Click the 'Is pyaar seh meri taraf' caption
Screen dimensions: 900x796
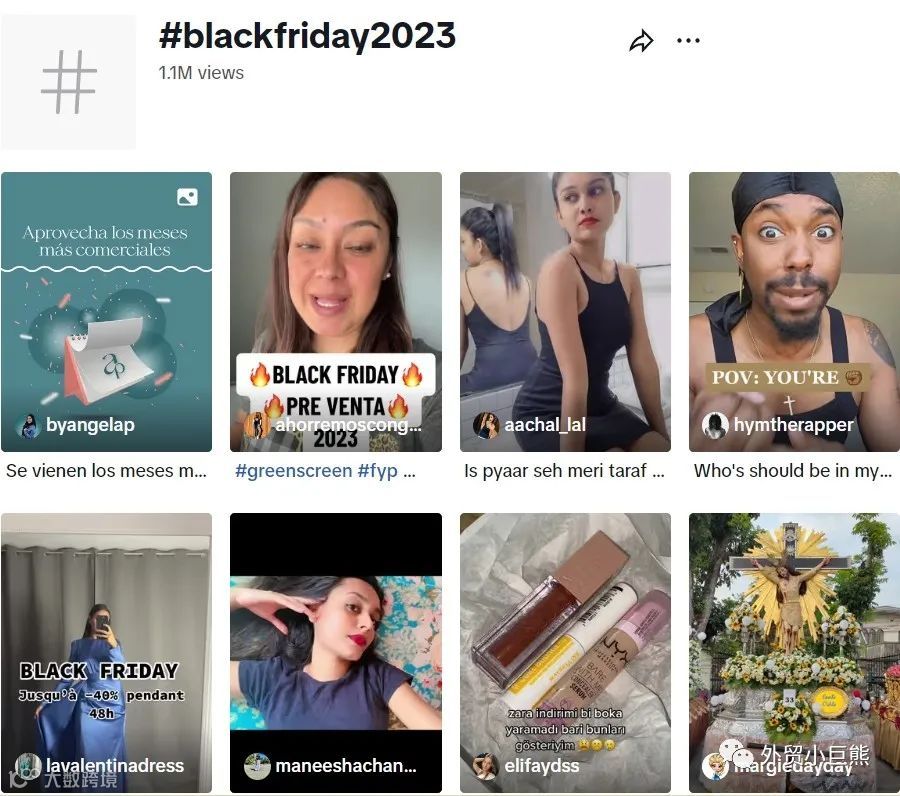(x=564, y=471)
